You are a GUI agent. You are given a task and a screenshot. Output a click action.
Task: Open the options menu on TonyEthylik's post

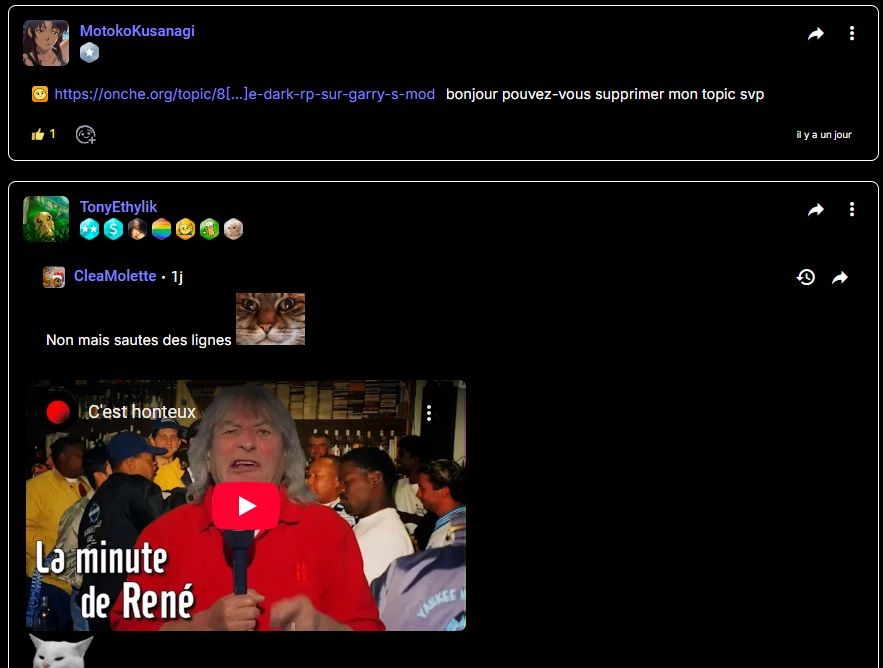851,209
